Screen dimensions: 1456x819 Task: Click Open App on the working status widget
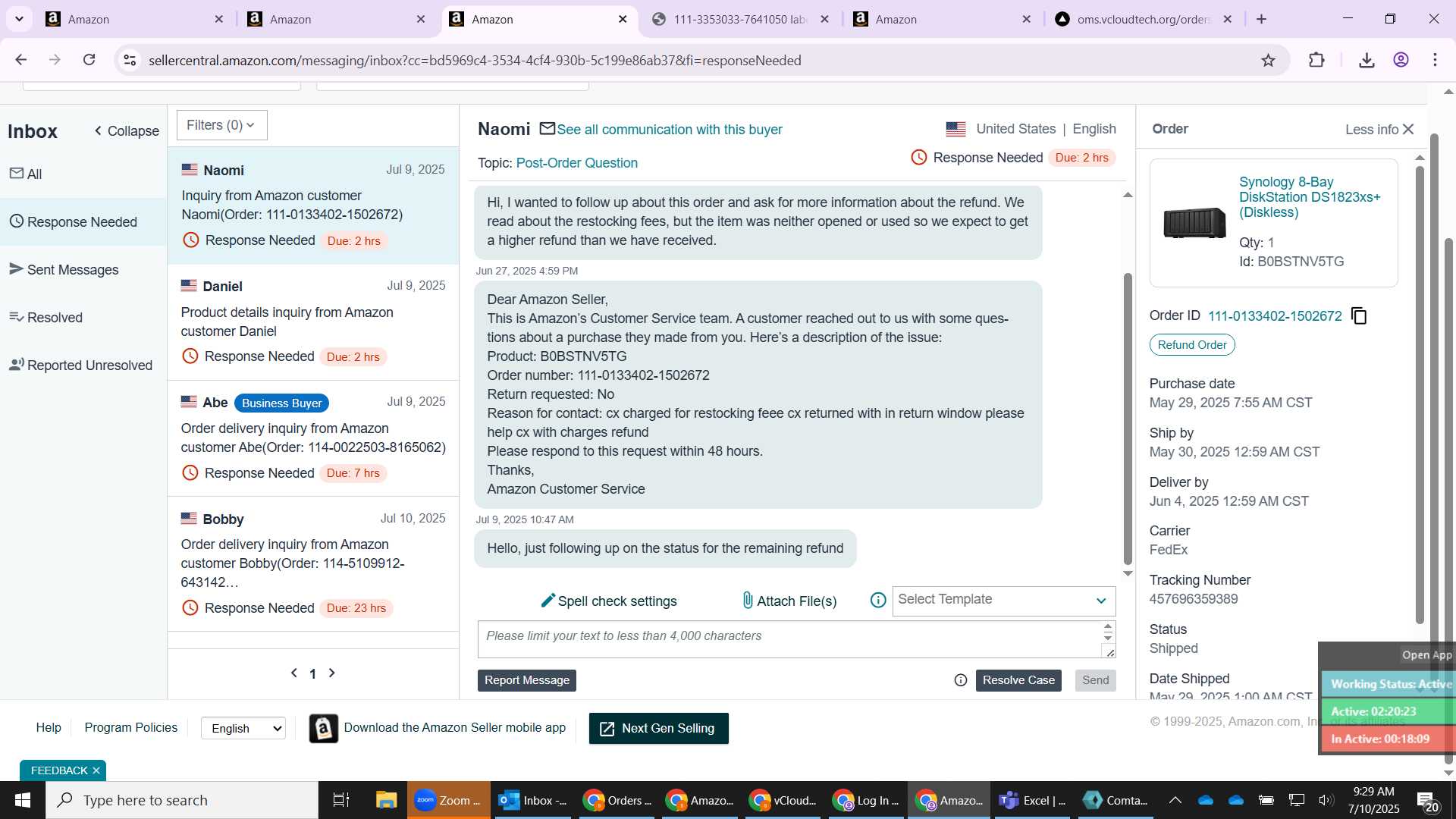tap(1426, 655)
